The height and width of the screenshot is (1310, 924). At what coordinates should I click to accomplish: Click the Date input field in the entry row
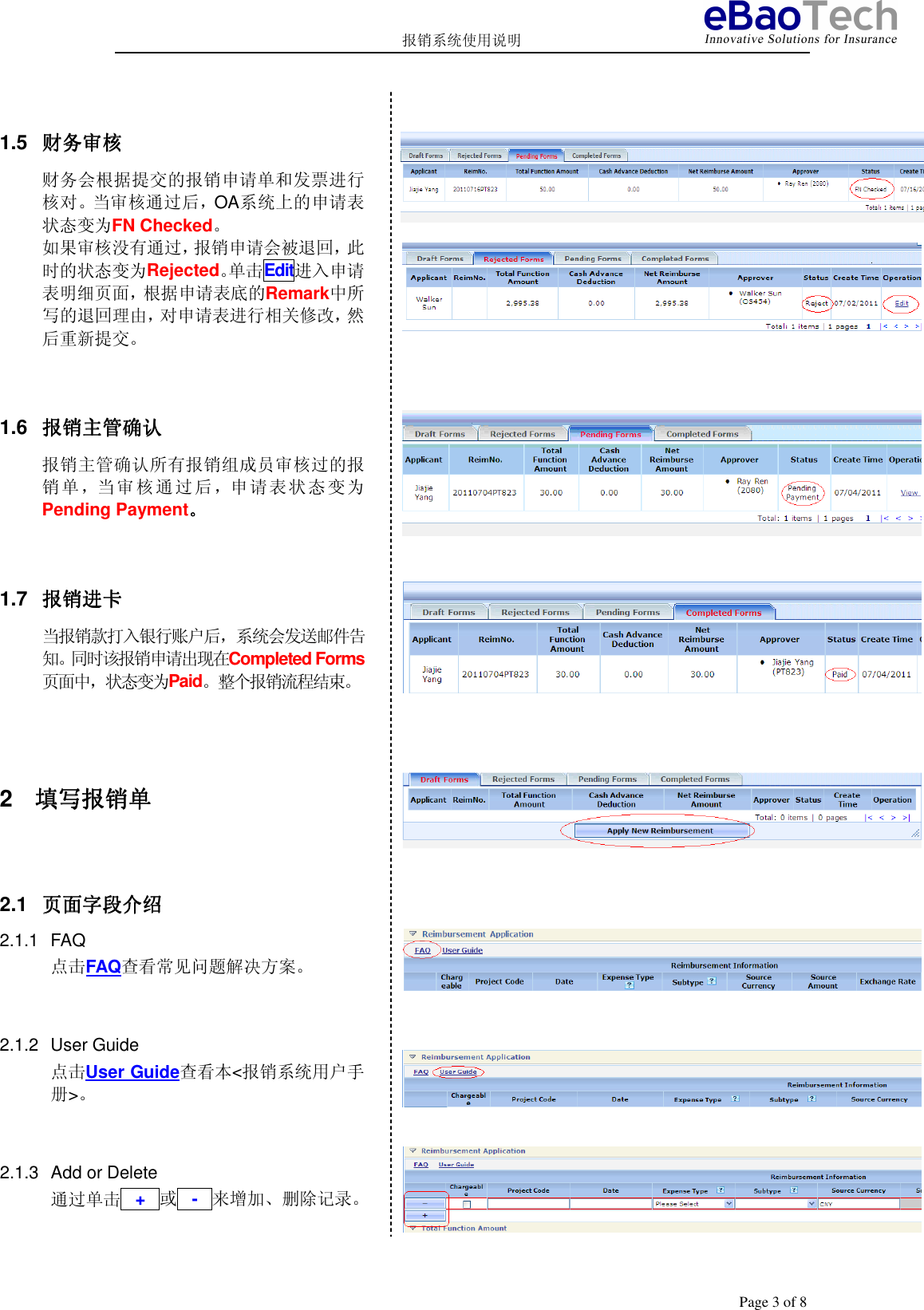pos(610,1204)
